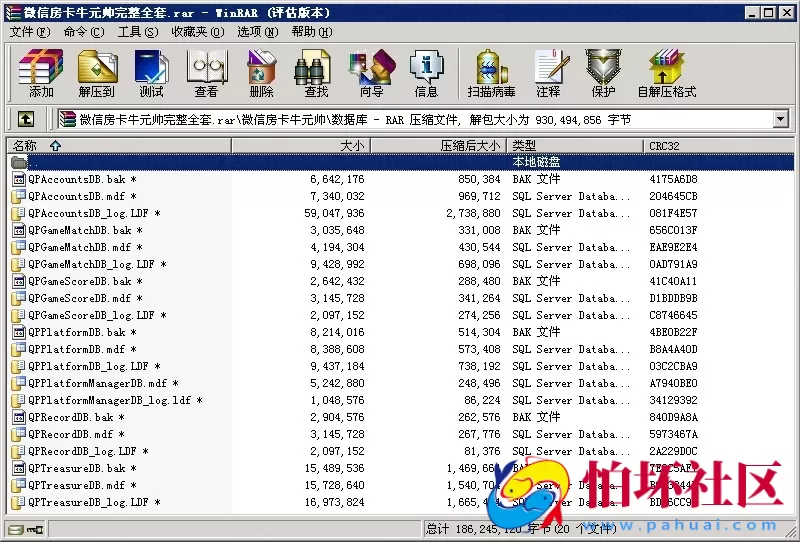The height and width of the screenshot is (542, 800).
Task: Click the Protect (保护) shield icon
Action: (x=603, y=73)
